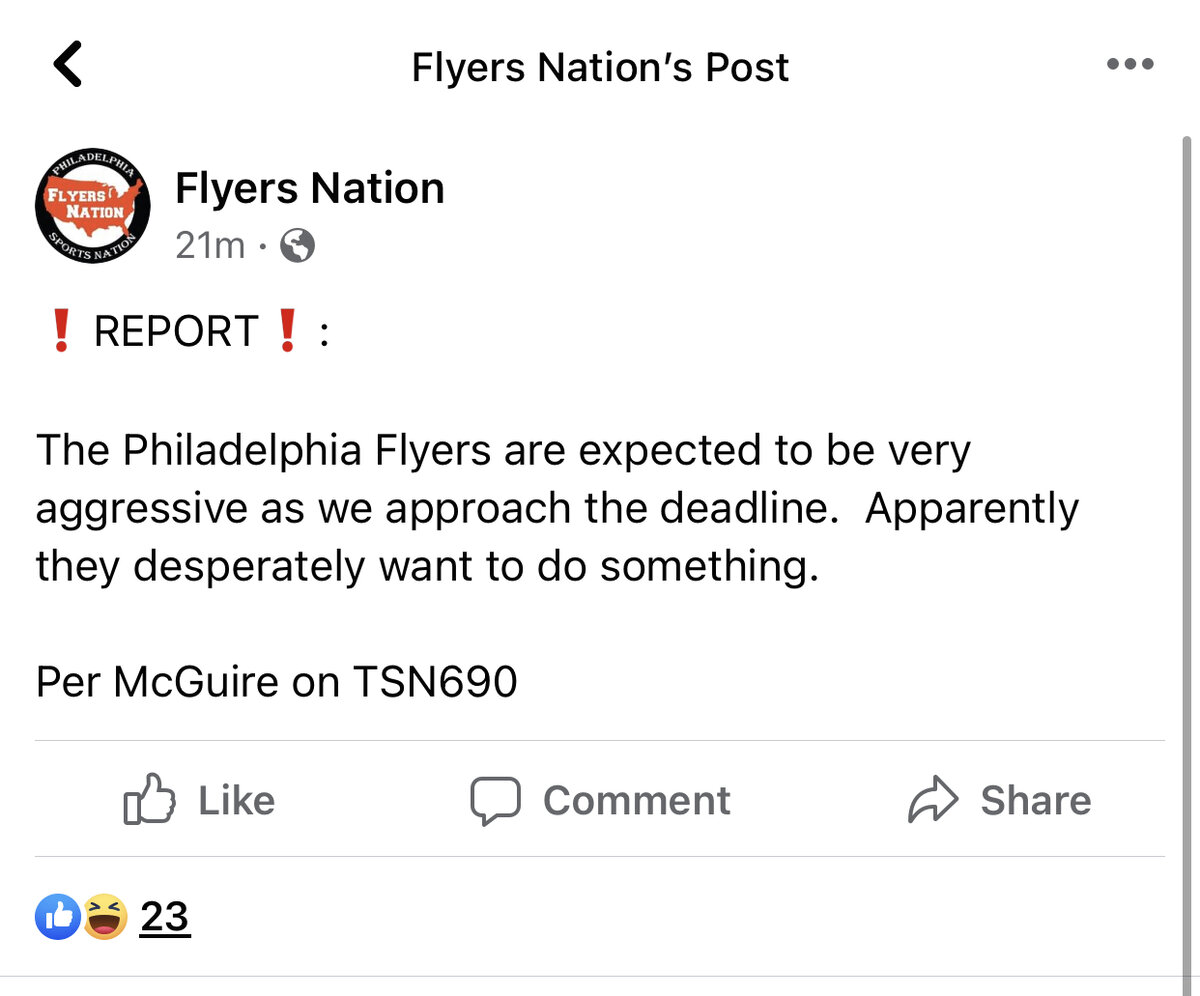View the 23 reactions count
1200x996 pixels.
(165, 916)
